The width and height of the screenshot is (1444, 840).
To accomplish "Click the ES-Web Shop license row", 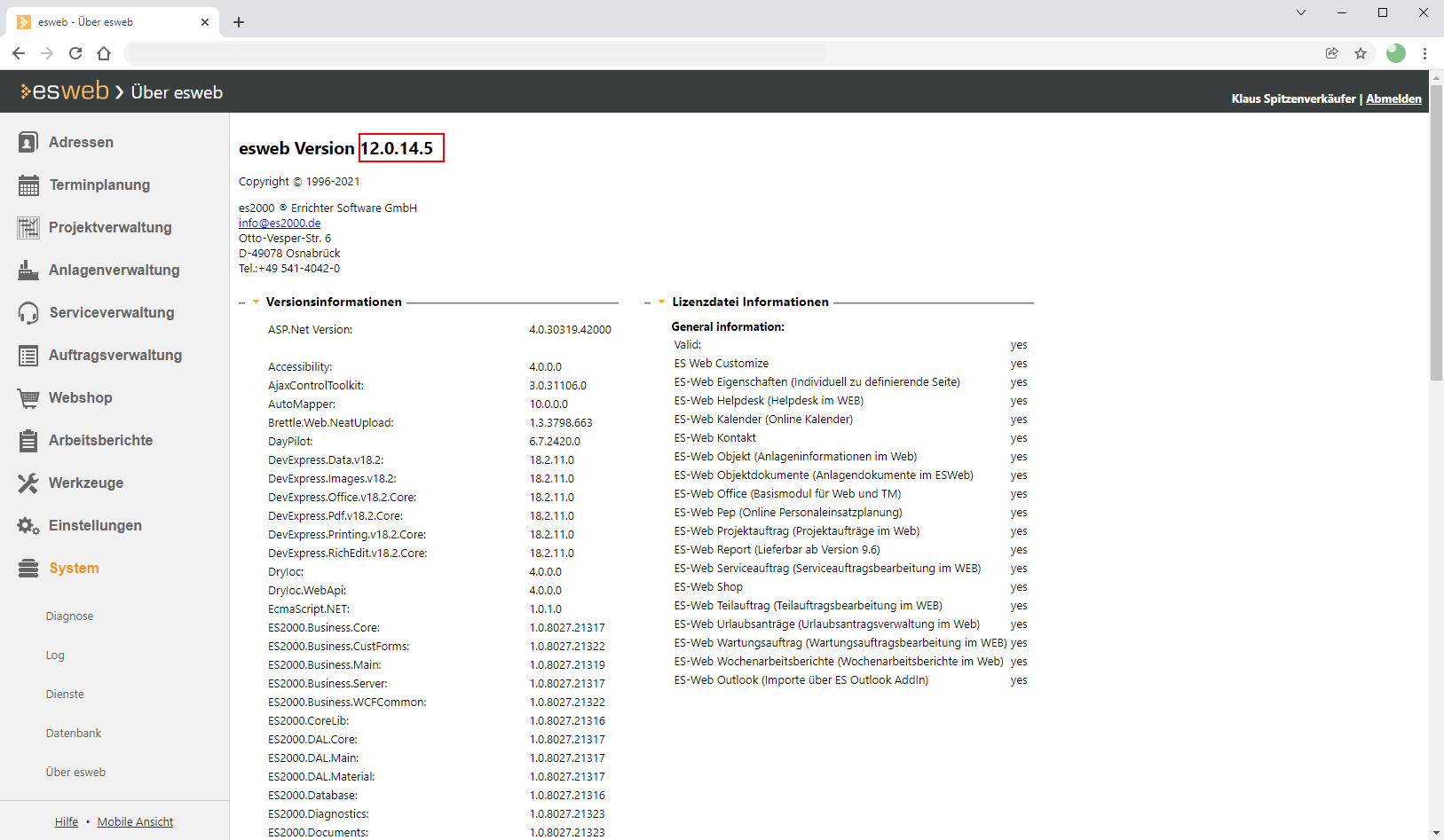I will 850,587.
